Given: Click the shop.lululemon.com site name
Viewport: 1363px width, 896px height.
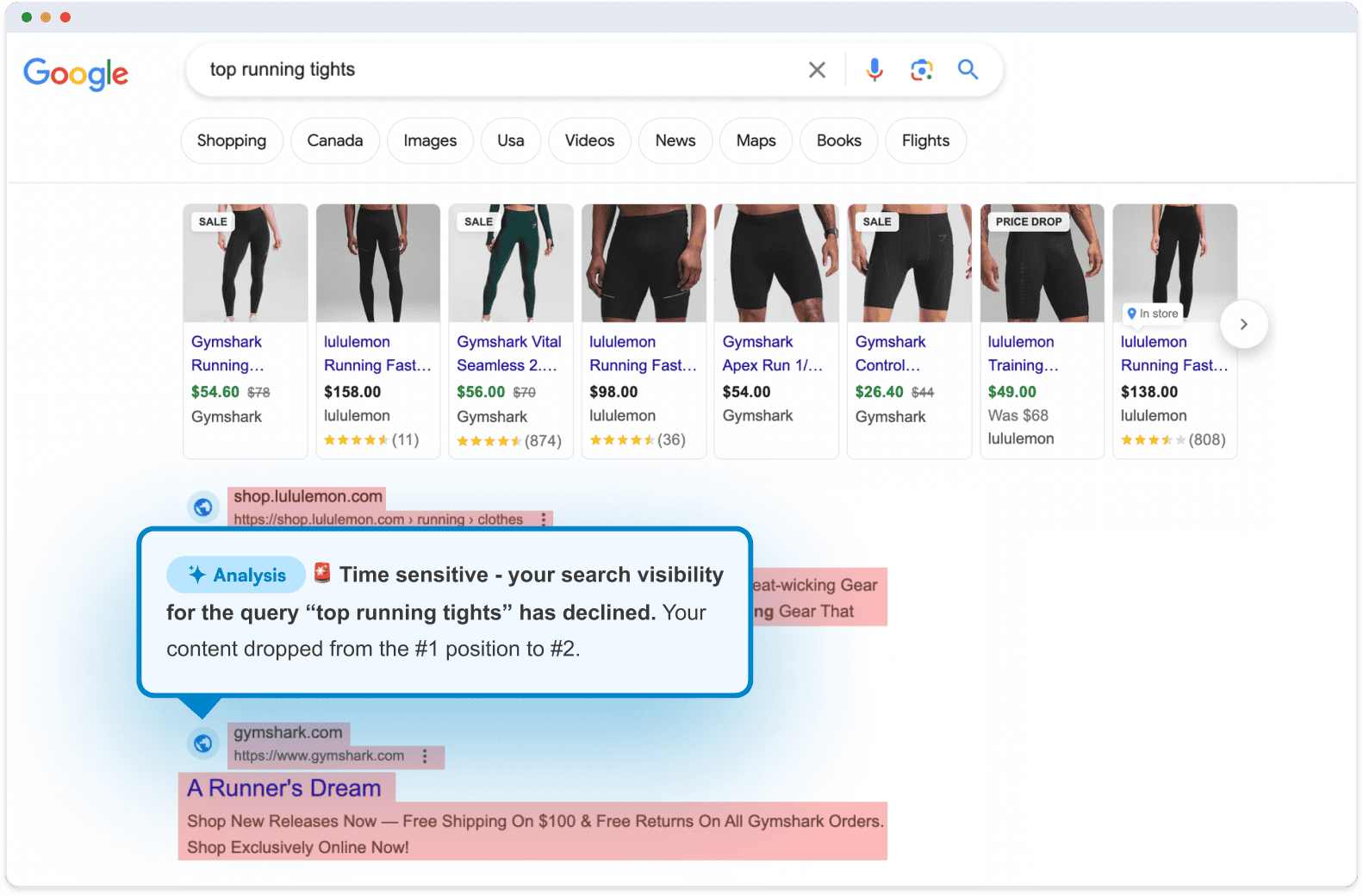Looking at the screenshot, I should [308, 496].
